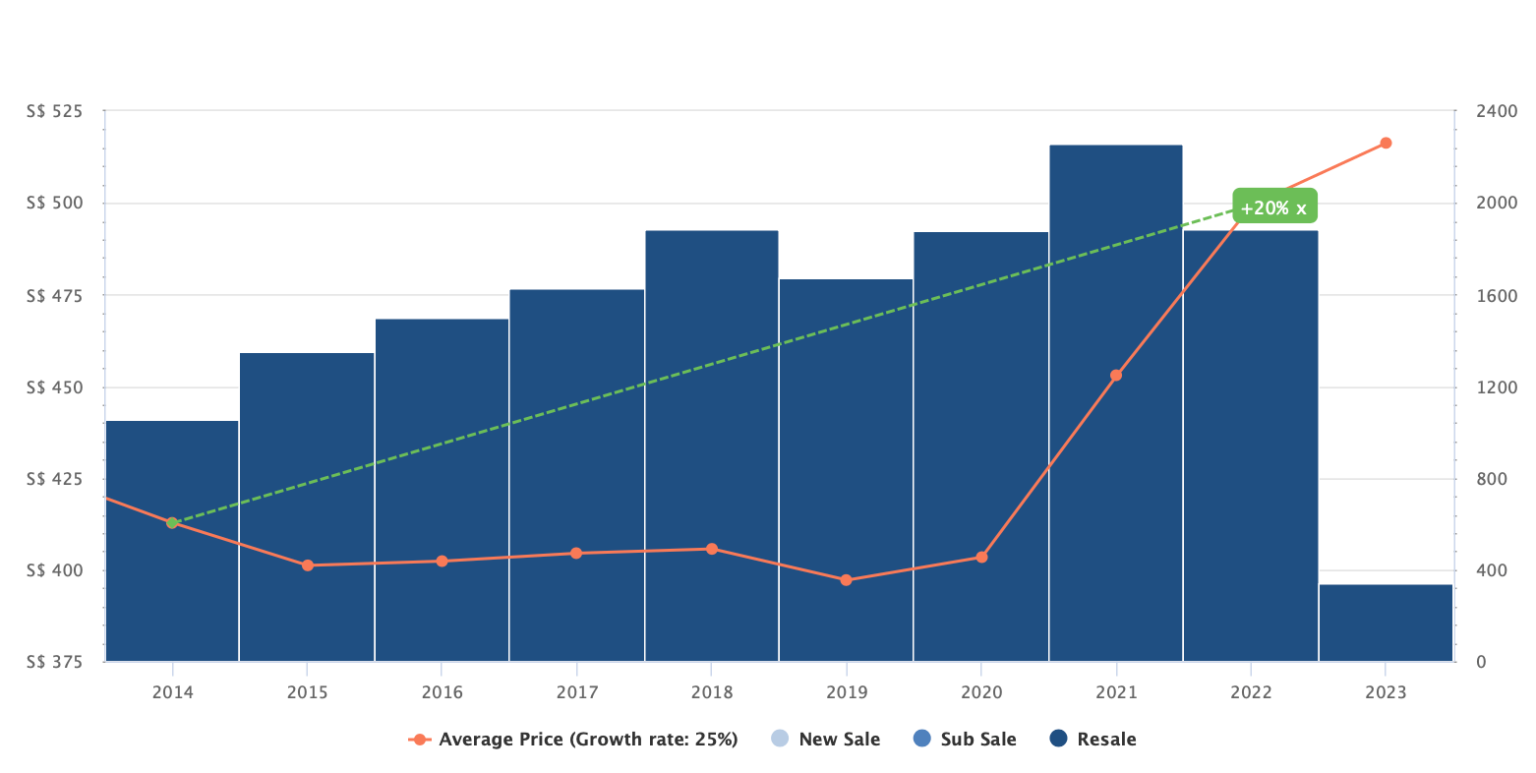
Task: Toggle the Sub Sale legend item
Action: tap(978, 740)
